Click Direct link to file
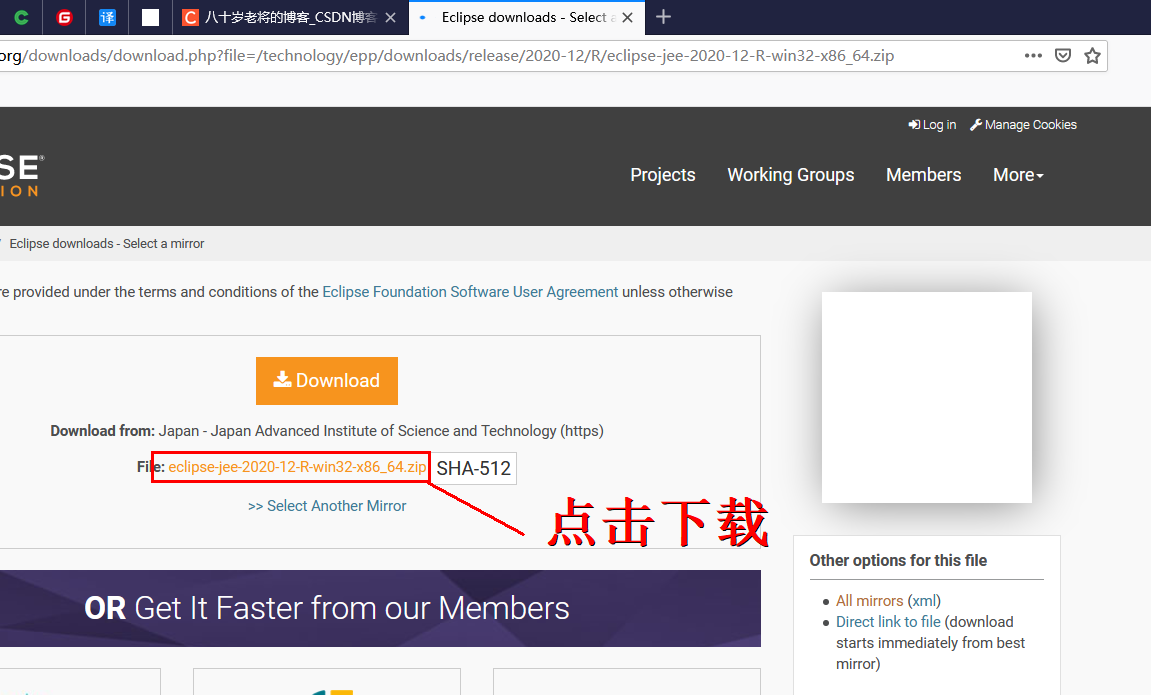1151x695 pixels. click(888, 622)
